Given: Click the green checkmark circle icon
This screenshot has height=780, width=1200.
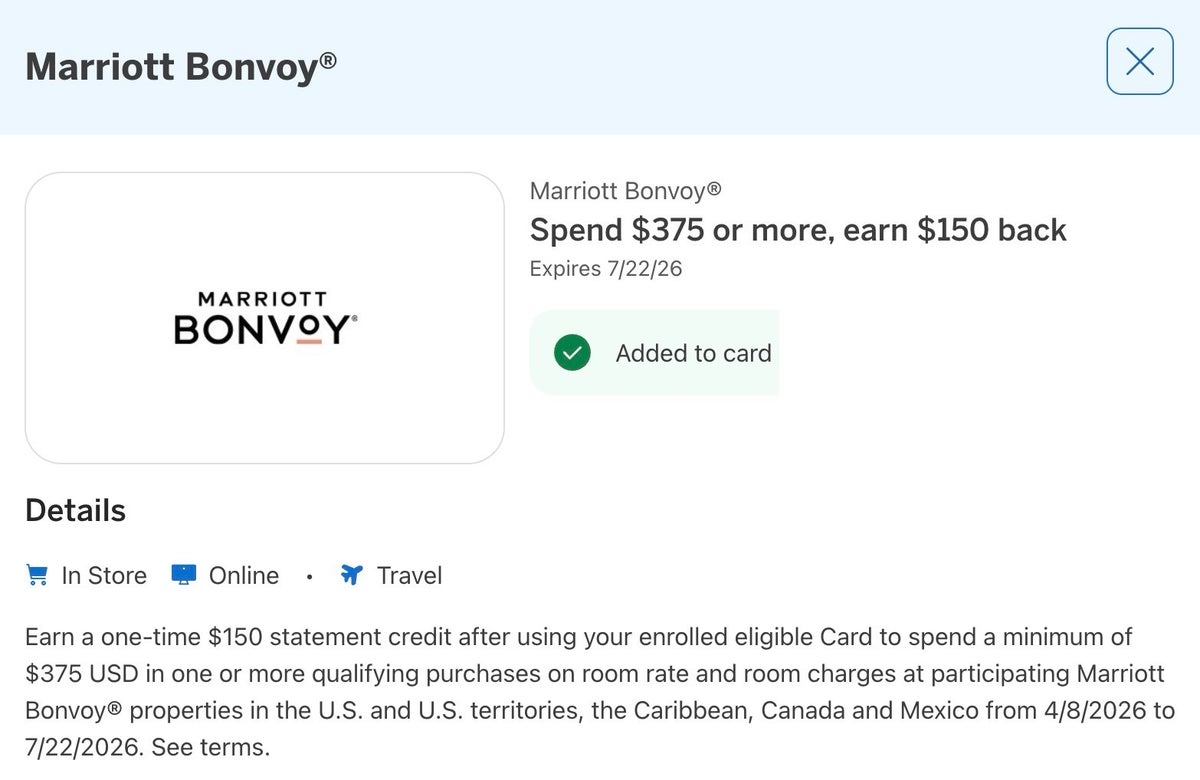Looking at the screenshot, I should 571,352.
